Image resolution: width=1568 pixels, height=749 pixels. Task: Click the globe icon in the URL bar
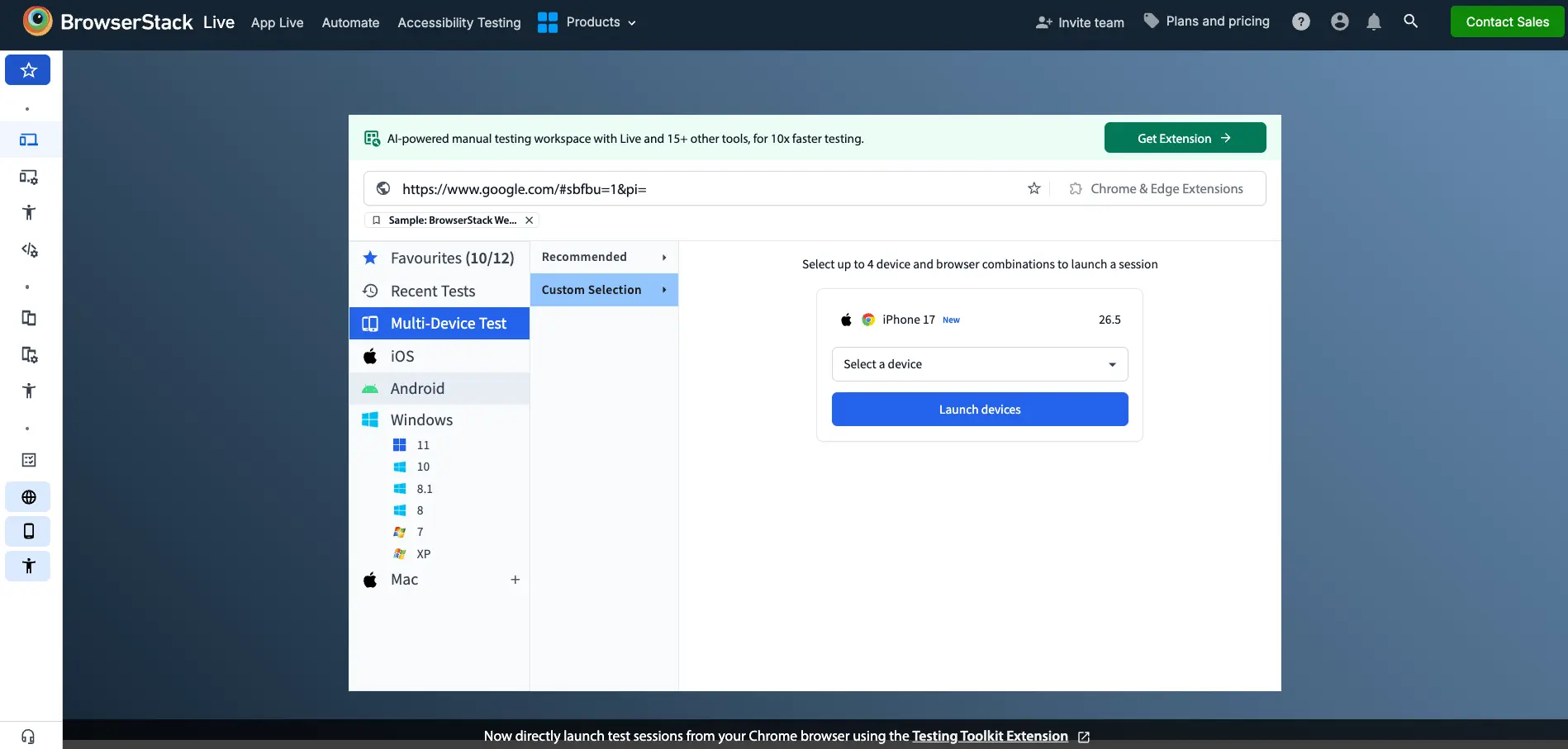(383, 188)
